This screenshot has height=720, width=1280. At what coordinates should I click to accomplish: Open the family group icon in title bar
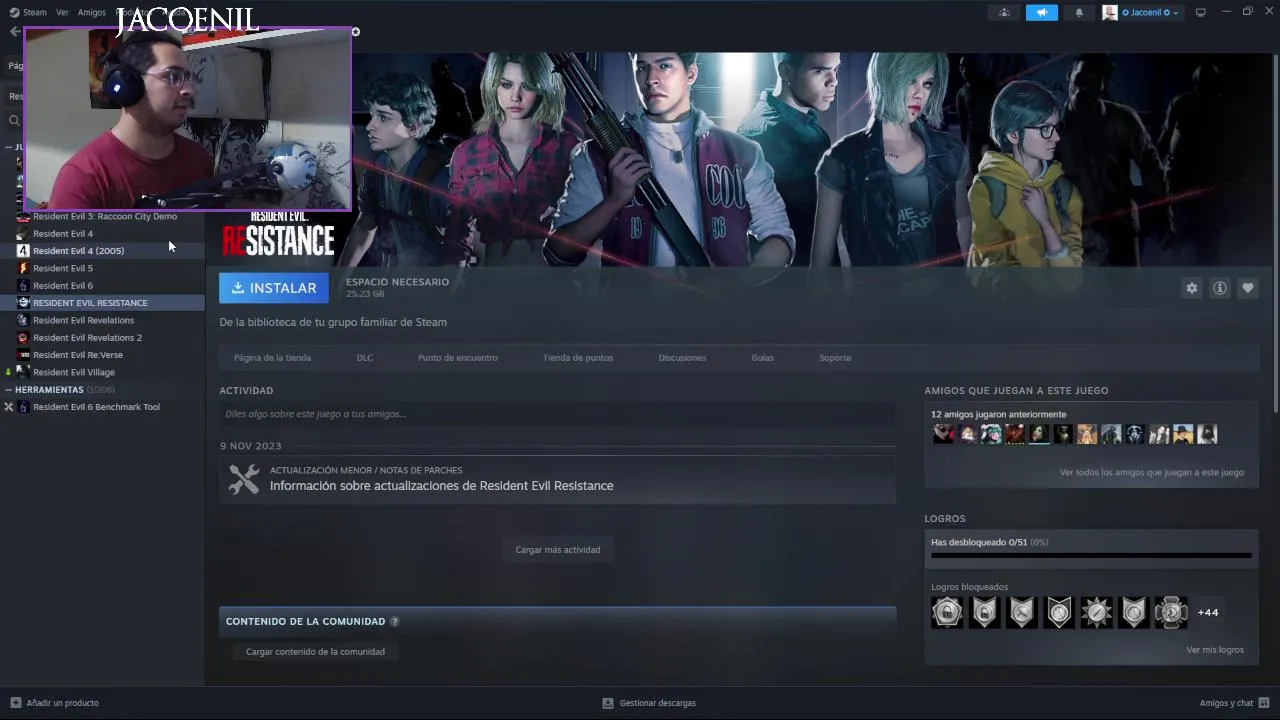point(1004,12)
